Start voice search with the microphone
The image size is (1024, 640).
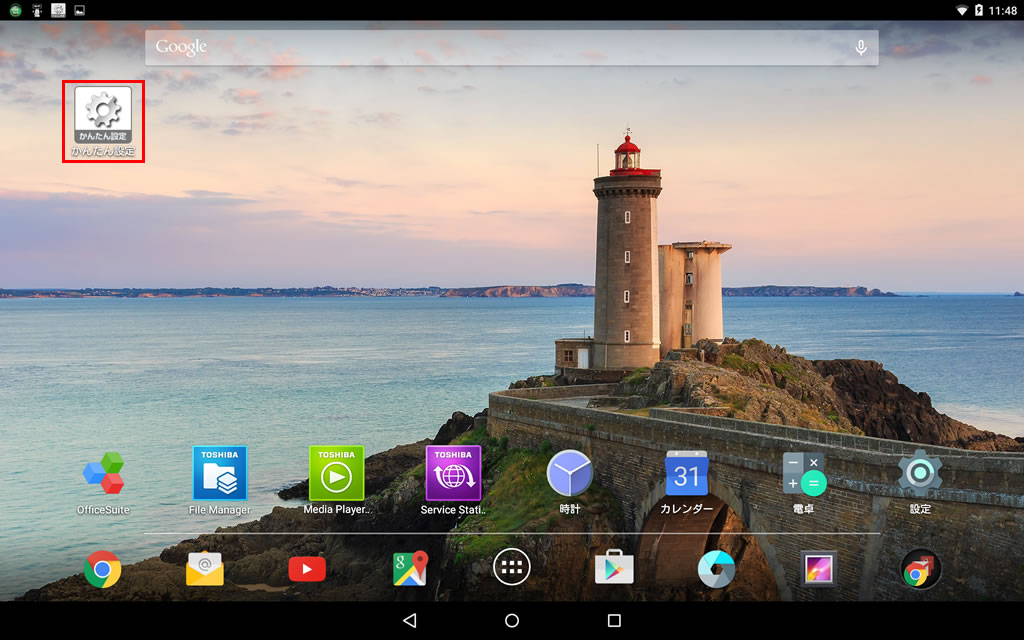860,47
